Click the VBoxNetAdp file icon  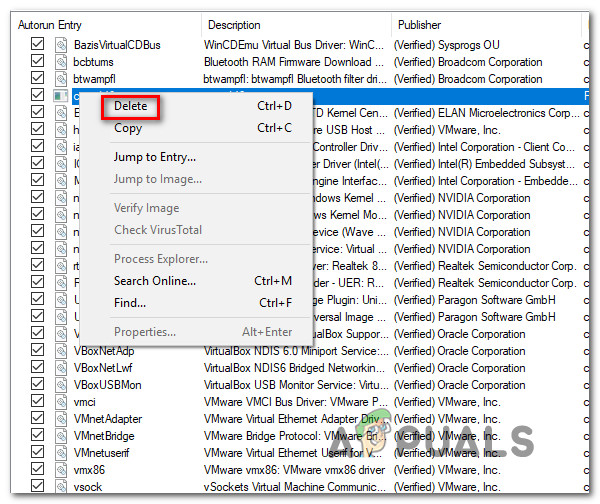pyautogui.click(x=61, y=351)
